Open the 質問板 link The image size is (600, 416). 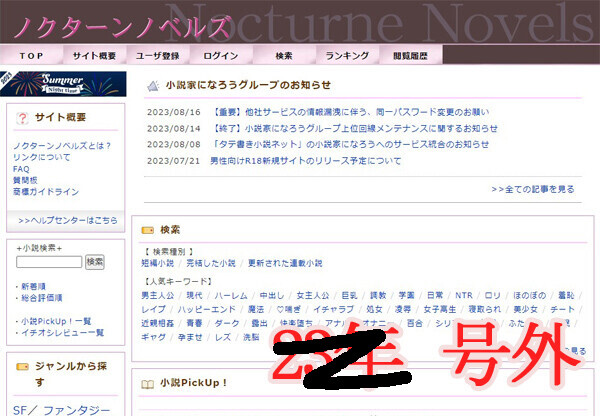pyautogui.click(x=25, y=180)
